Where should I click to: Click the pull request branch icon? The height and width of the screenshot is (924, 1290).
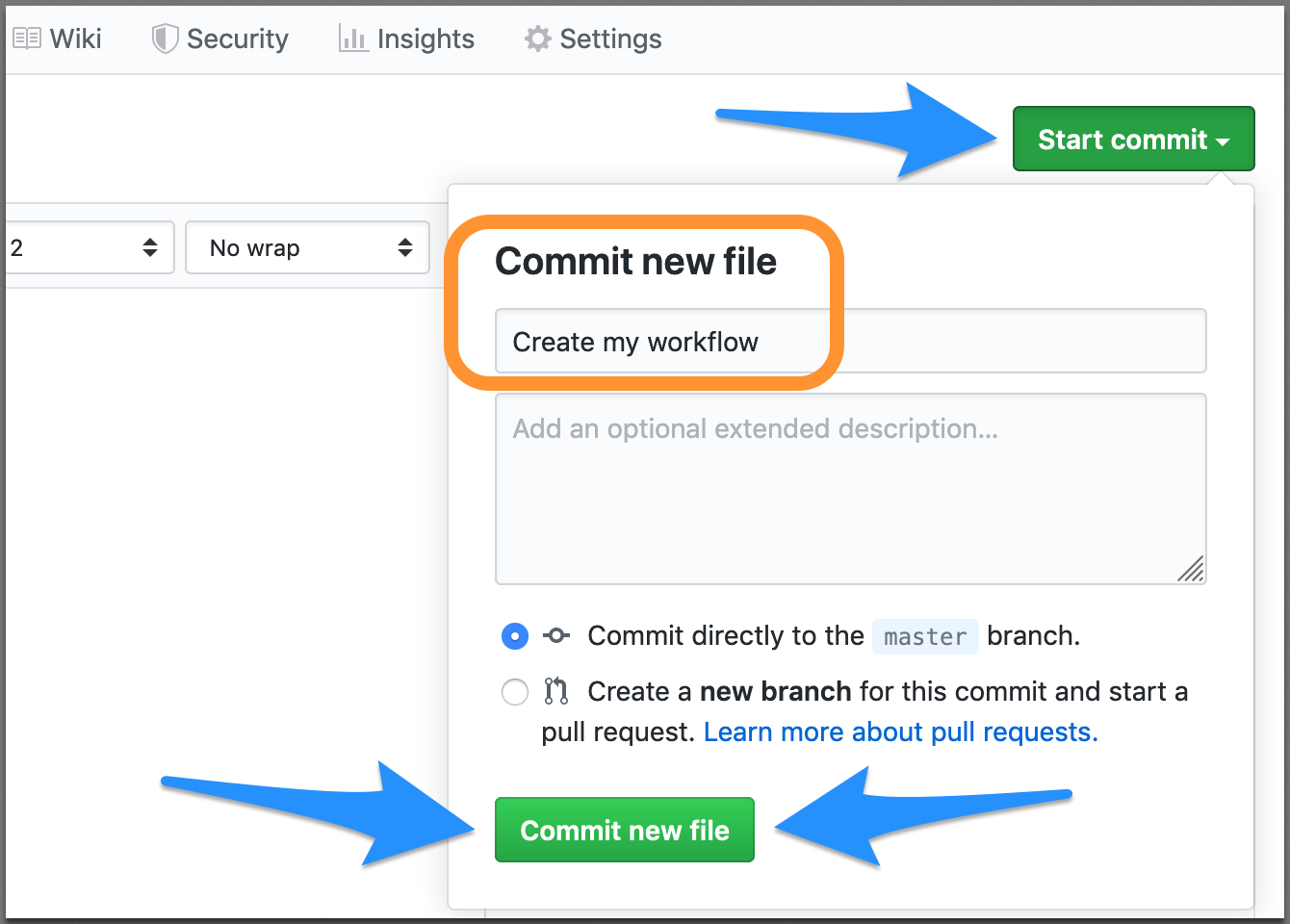pos(555,691)
